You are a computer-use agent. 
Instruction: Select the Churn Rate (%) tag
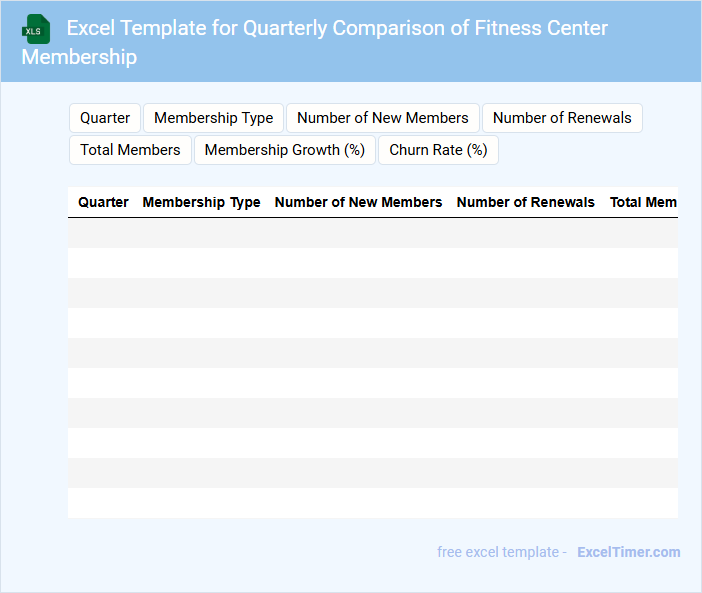[438, 150]
